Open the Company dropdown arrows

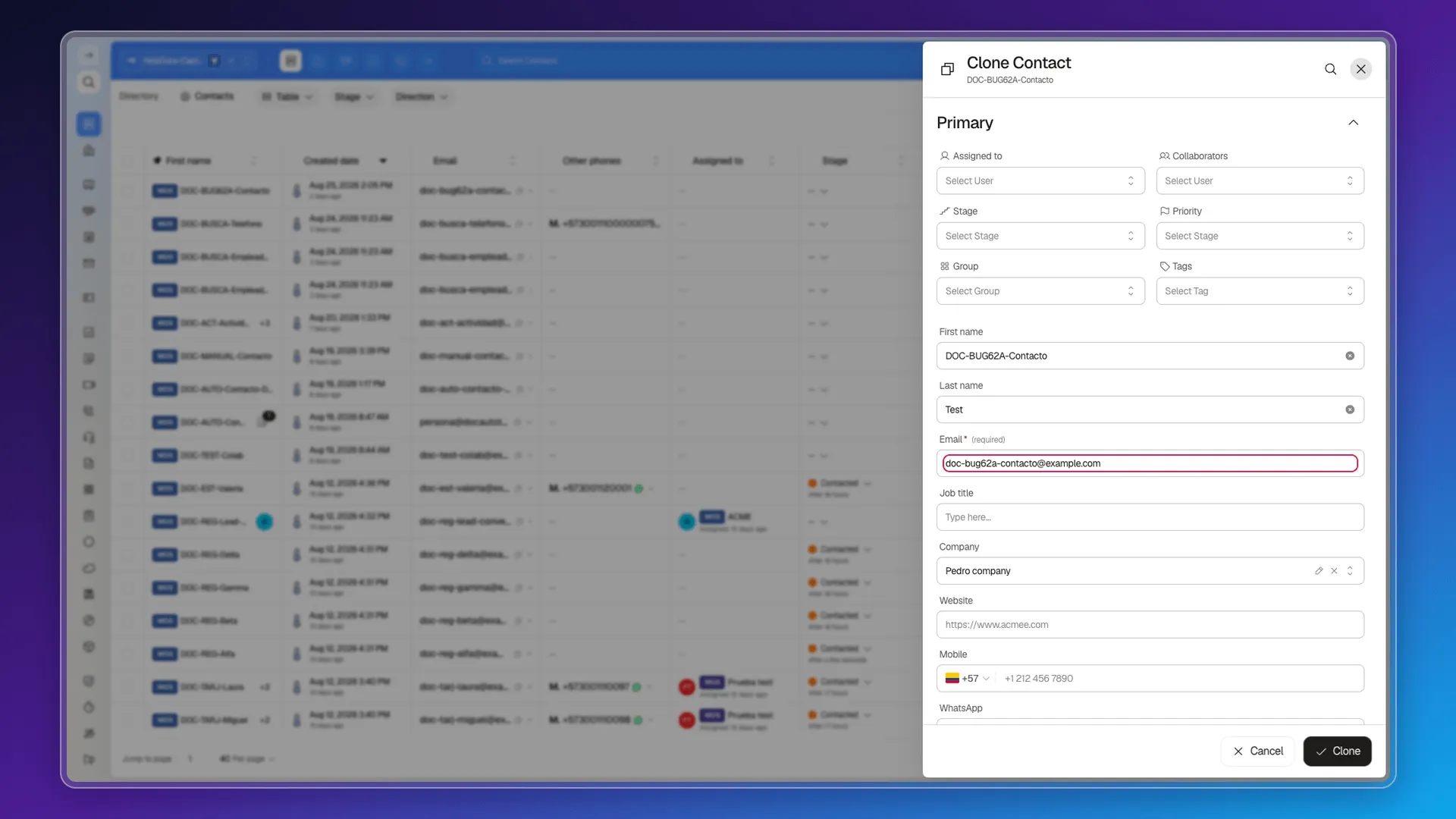coord(1350,571)
